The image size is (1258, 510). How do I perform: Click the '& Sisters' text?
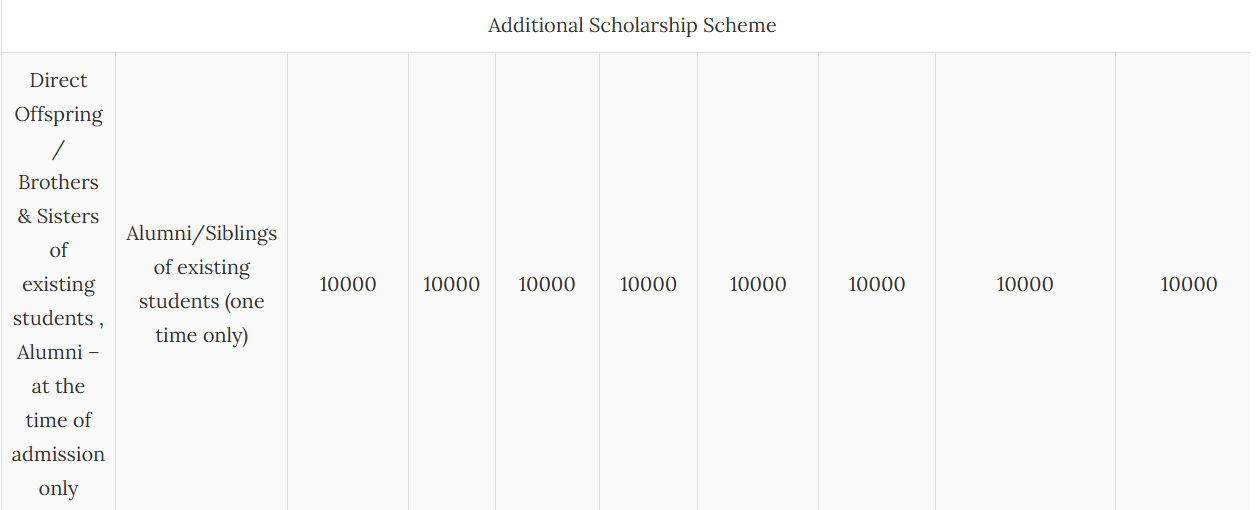tap(58, 217)
